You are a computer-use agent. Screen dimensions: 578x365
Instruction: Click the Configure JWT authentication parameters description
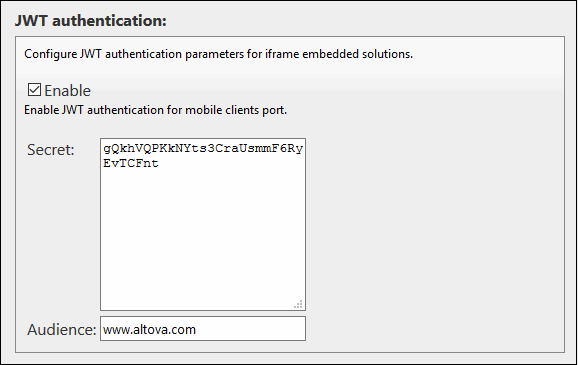pyautogui.click(x=218, y=54)
